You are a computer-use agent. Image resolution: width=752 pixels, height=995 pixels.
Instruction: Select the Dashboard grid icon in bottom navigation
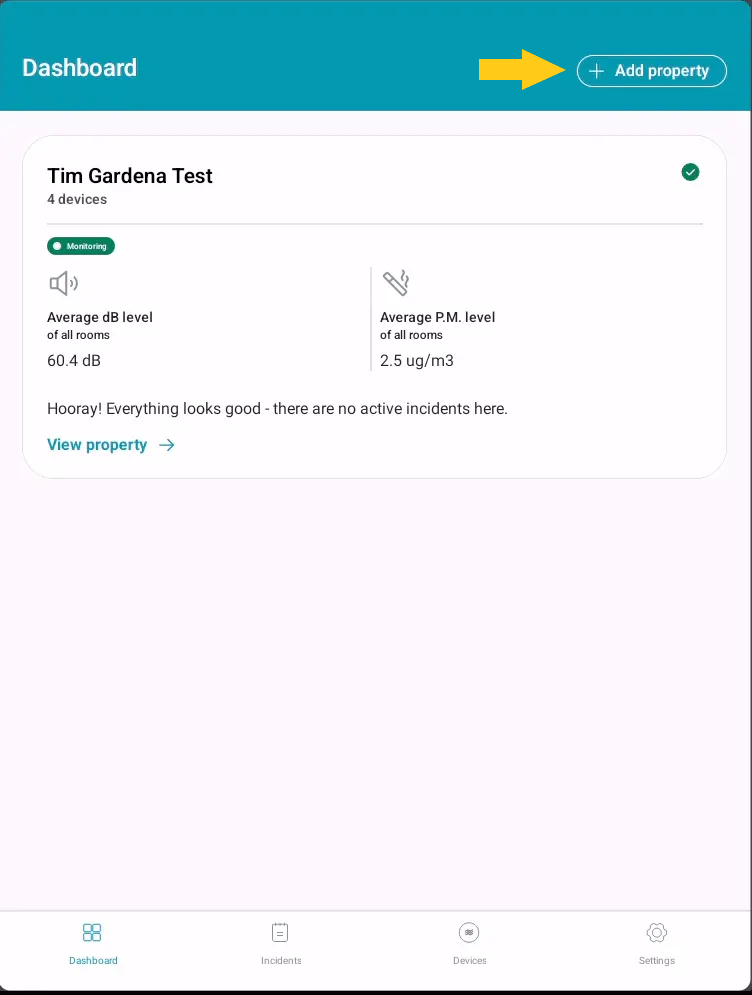92,932
